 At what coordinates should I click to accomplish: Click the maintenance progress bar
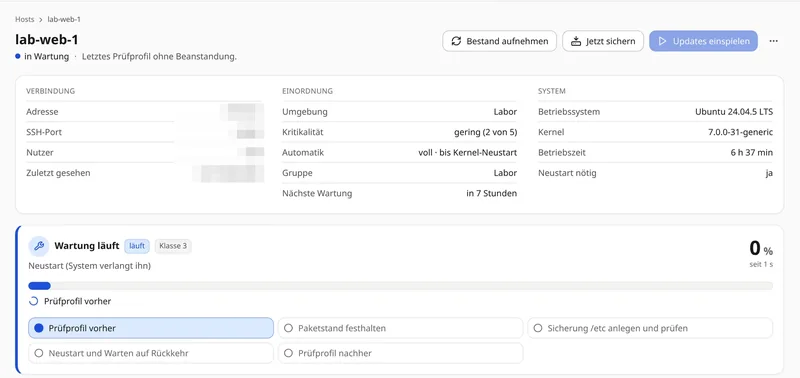[x=401, y=286]
